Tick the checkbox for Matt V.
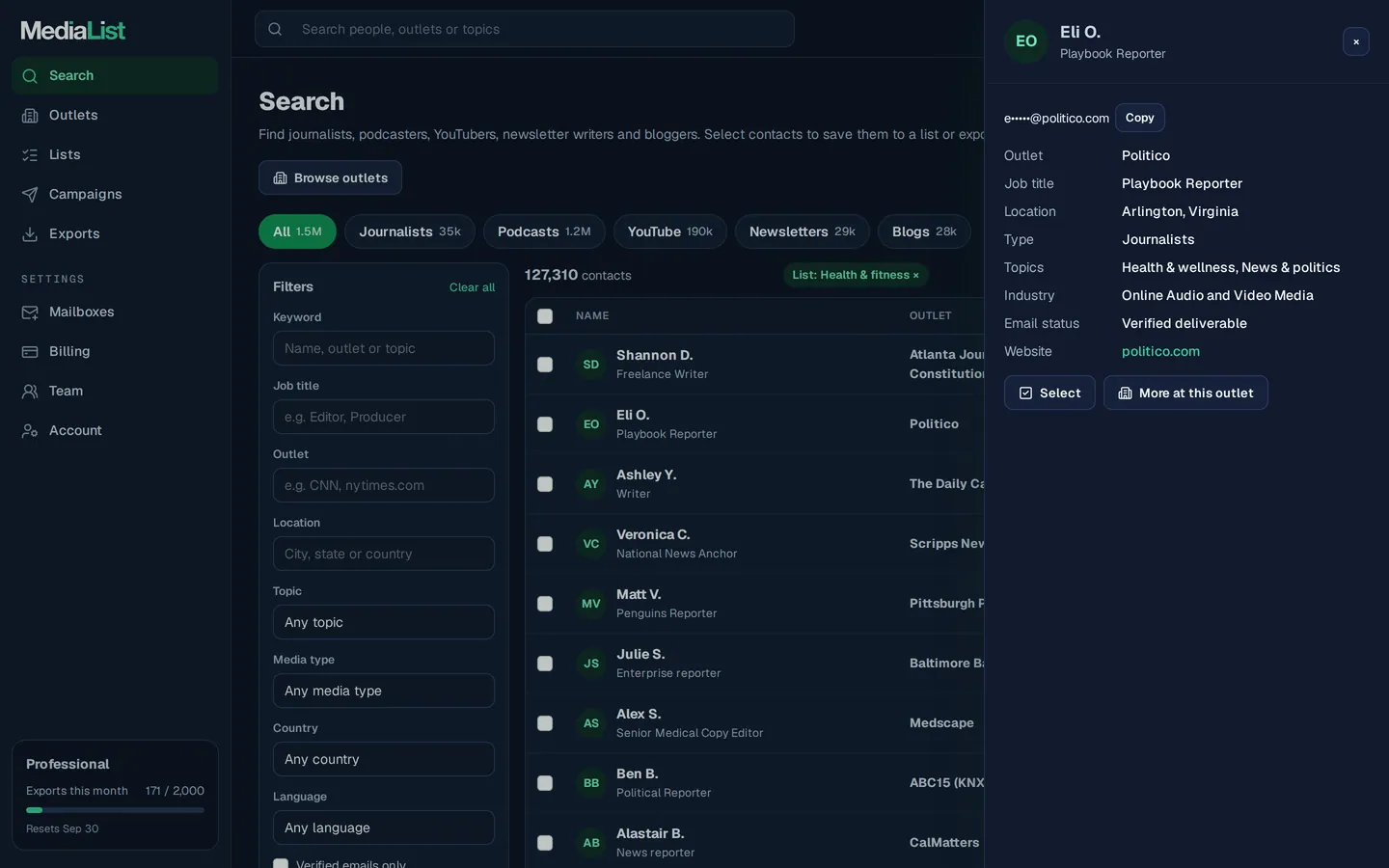Viewport: 1389px width, 868px height. click(545, 604)
